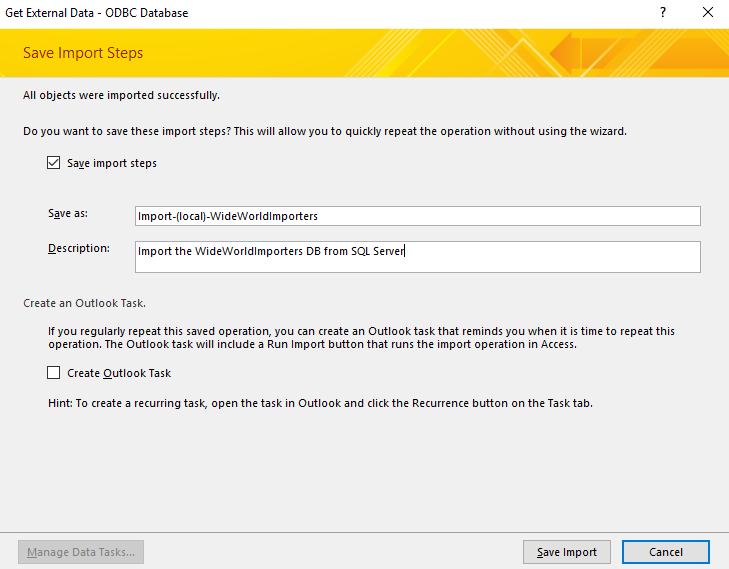The width and height of the screenshot is (729, 569).
Task: Click the 'Save Import Steps' banner heading
Action: pos(83,53)
